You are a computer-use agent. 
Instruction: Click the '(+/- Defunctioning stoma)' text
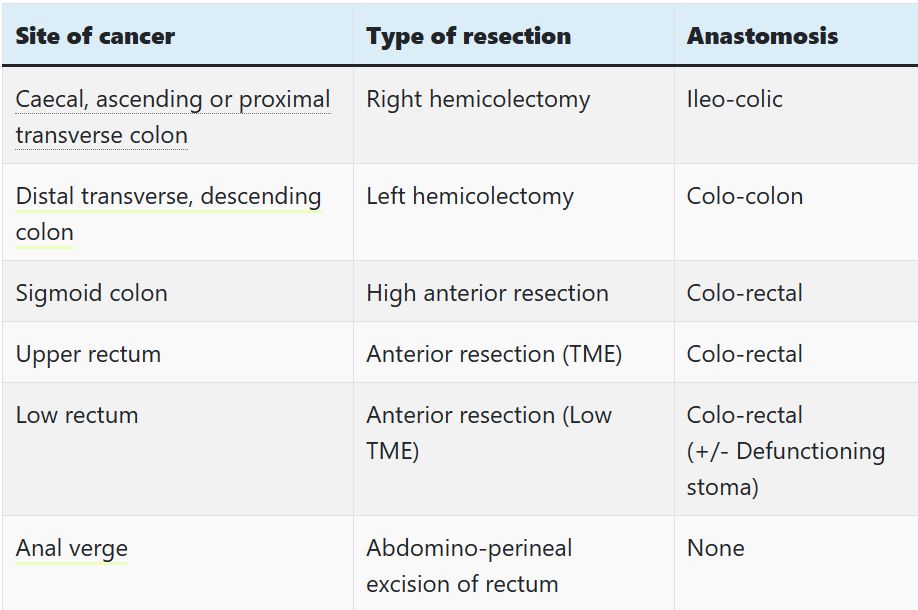click(x=785, y=469)
